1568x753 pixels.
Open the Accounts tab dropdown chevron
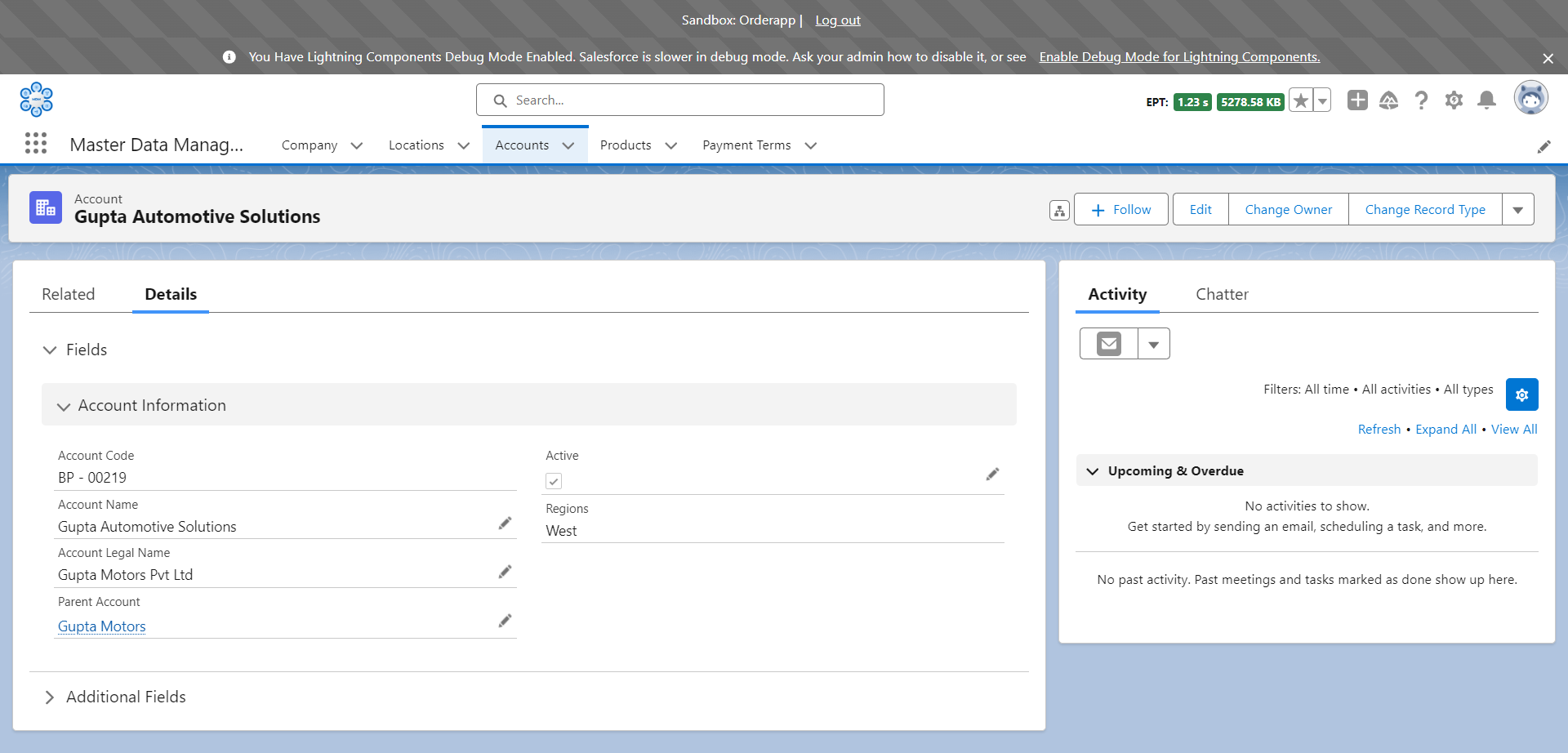click(x=568, y=145)
